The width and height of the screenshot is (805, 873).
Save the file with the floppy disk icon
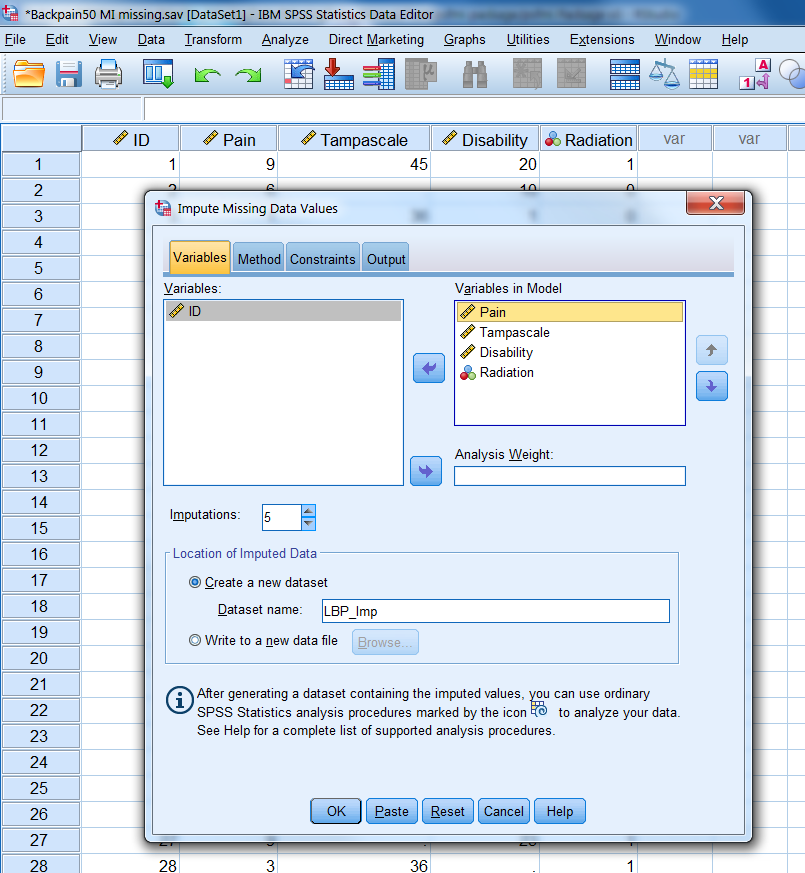coord(69,74)
